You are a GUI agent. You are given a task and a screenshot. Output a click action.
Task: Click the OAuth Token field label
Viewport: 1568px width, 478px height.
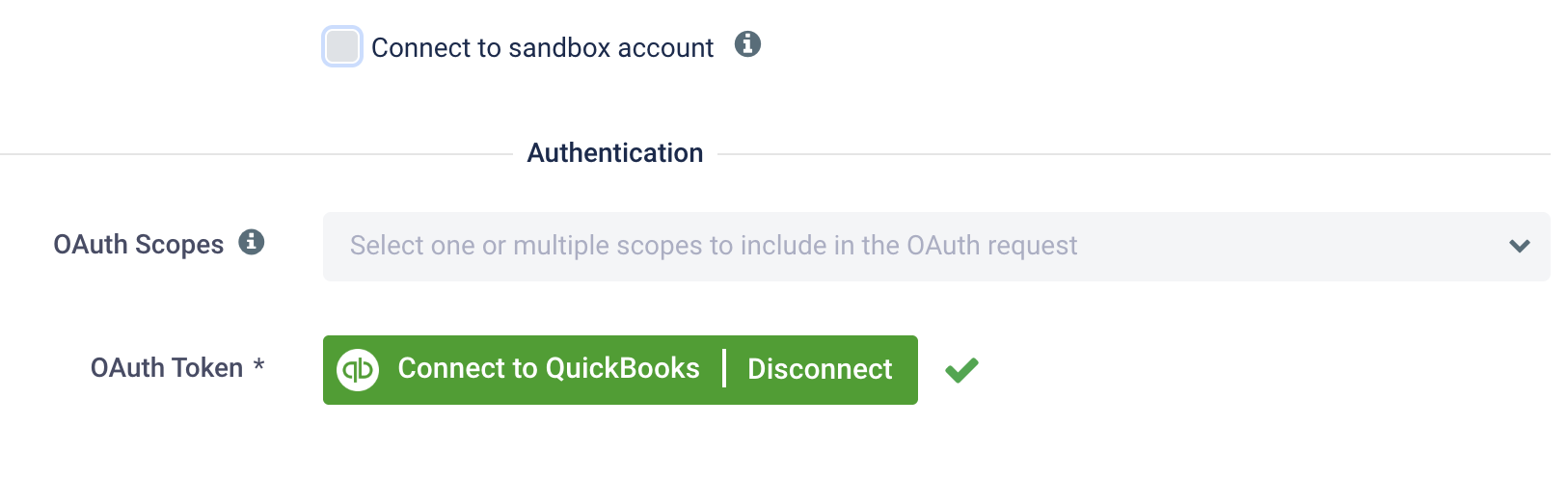[167, 368]
